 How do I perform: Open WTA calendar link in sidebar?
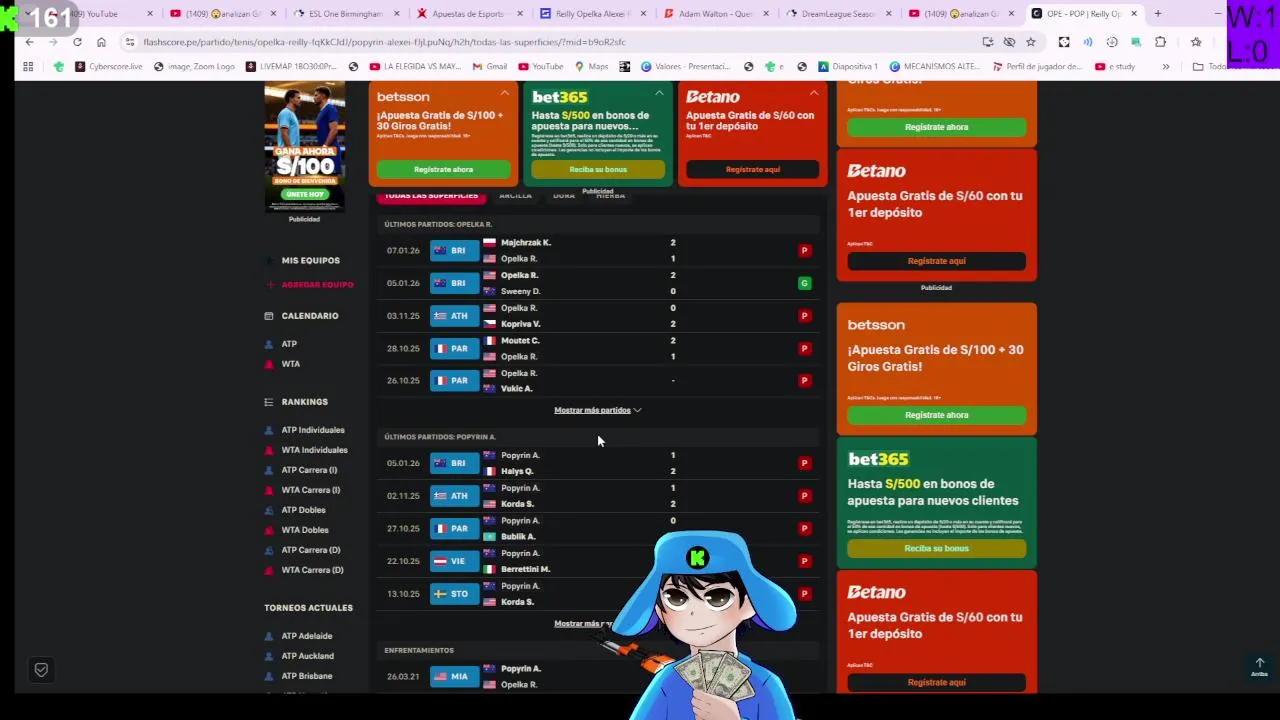(x=290, y=364)
